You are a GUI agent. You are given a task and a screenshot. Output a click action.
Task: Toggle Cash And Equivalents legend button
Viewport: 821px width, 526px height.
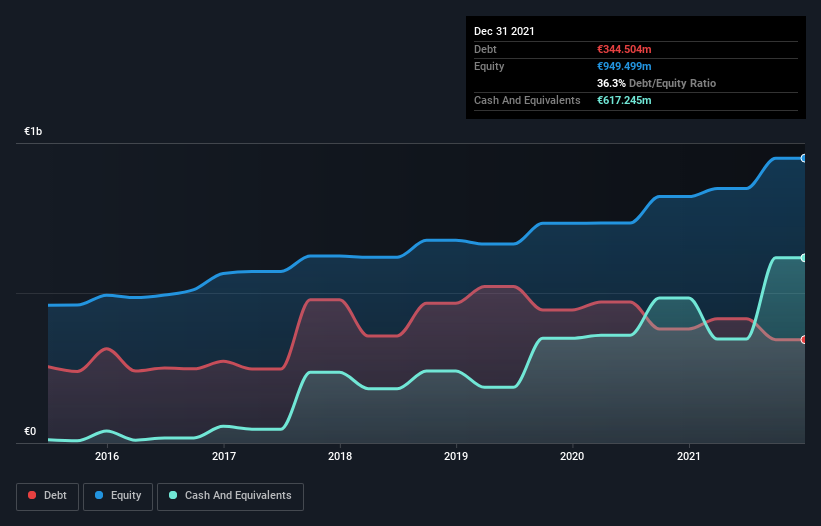pyautogui.click(x=230, y=496)
